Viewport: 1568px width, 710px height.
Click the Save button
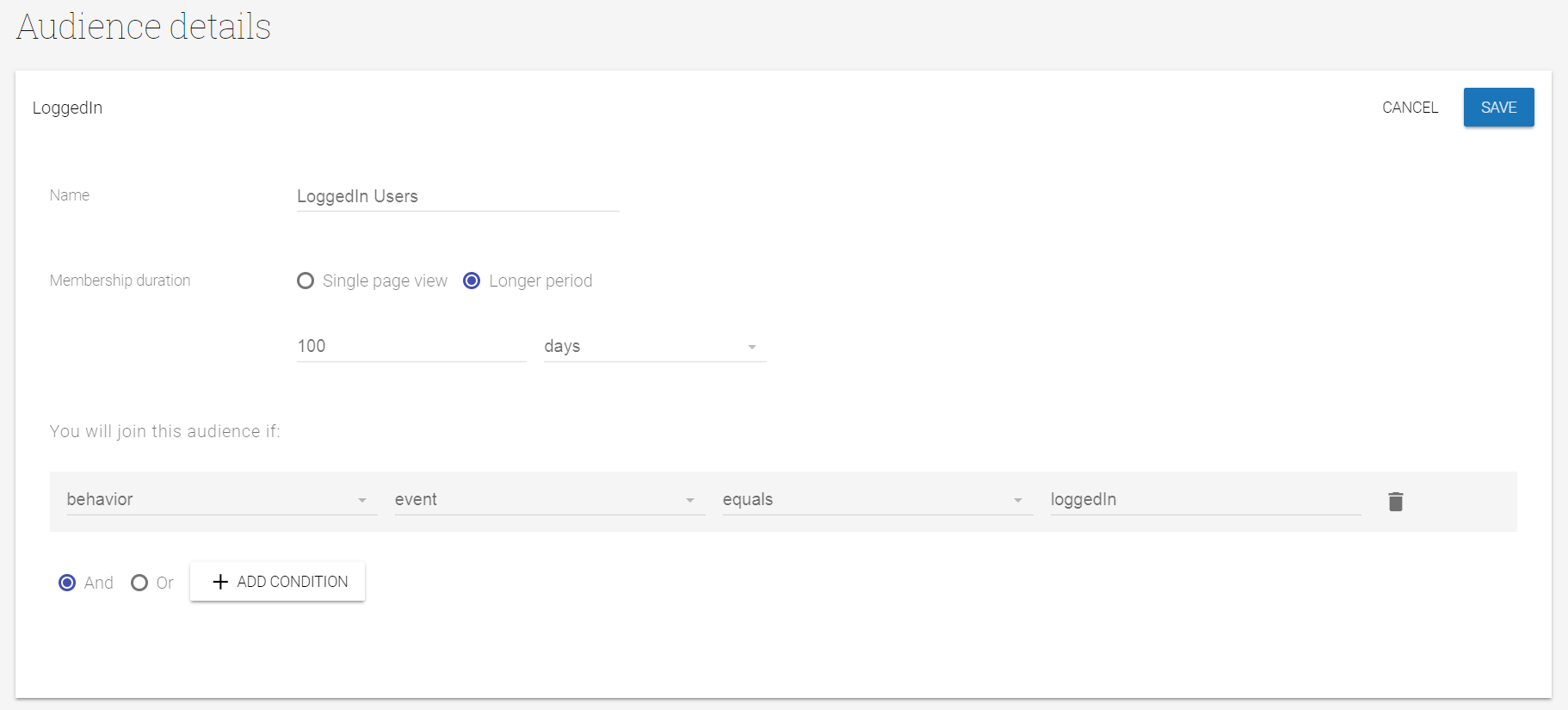1498,108
